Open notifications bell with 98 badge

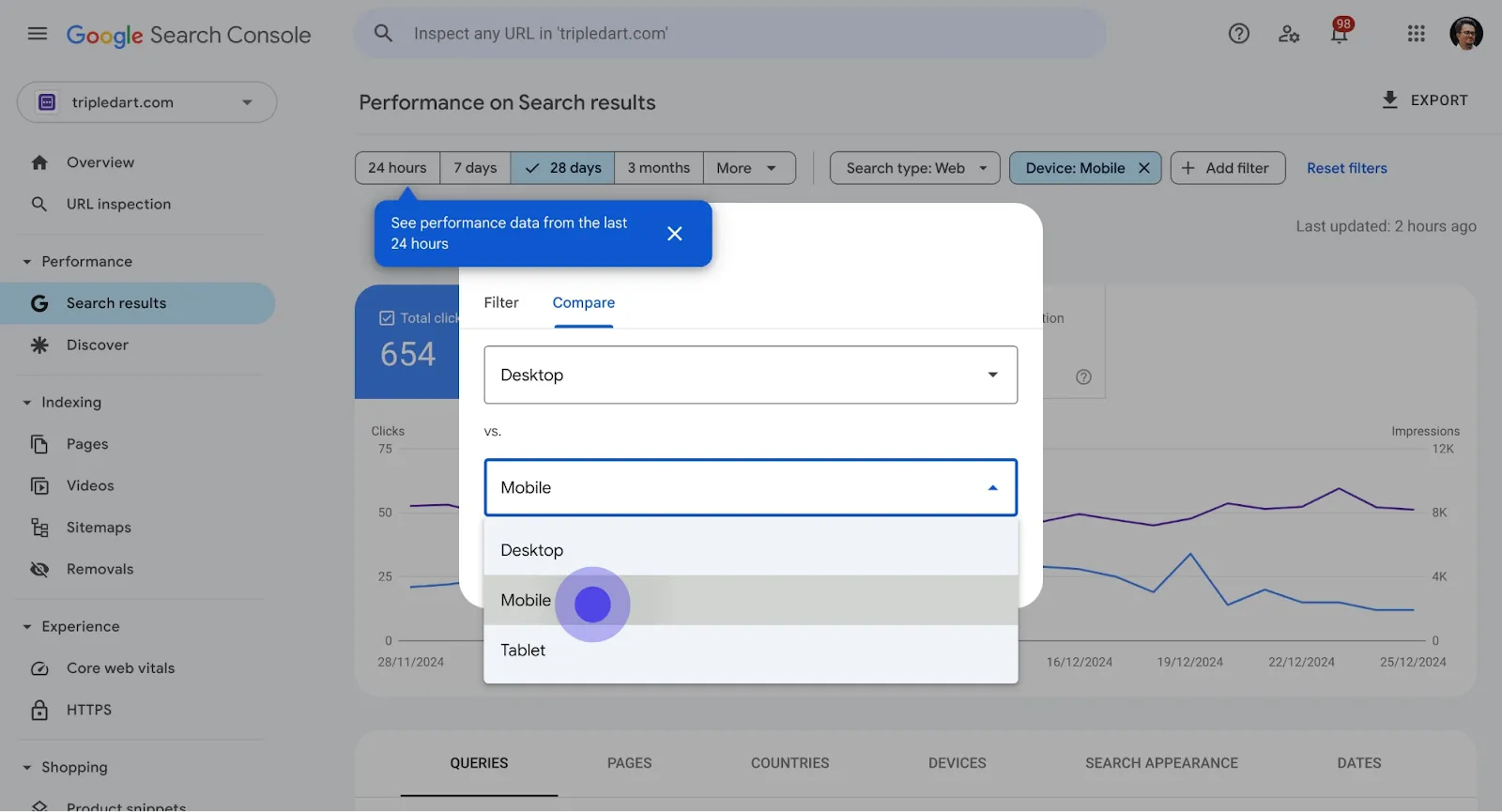point(1340,32)
